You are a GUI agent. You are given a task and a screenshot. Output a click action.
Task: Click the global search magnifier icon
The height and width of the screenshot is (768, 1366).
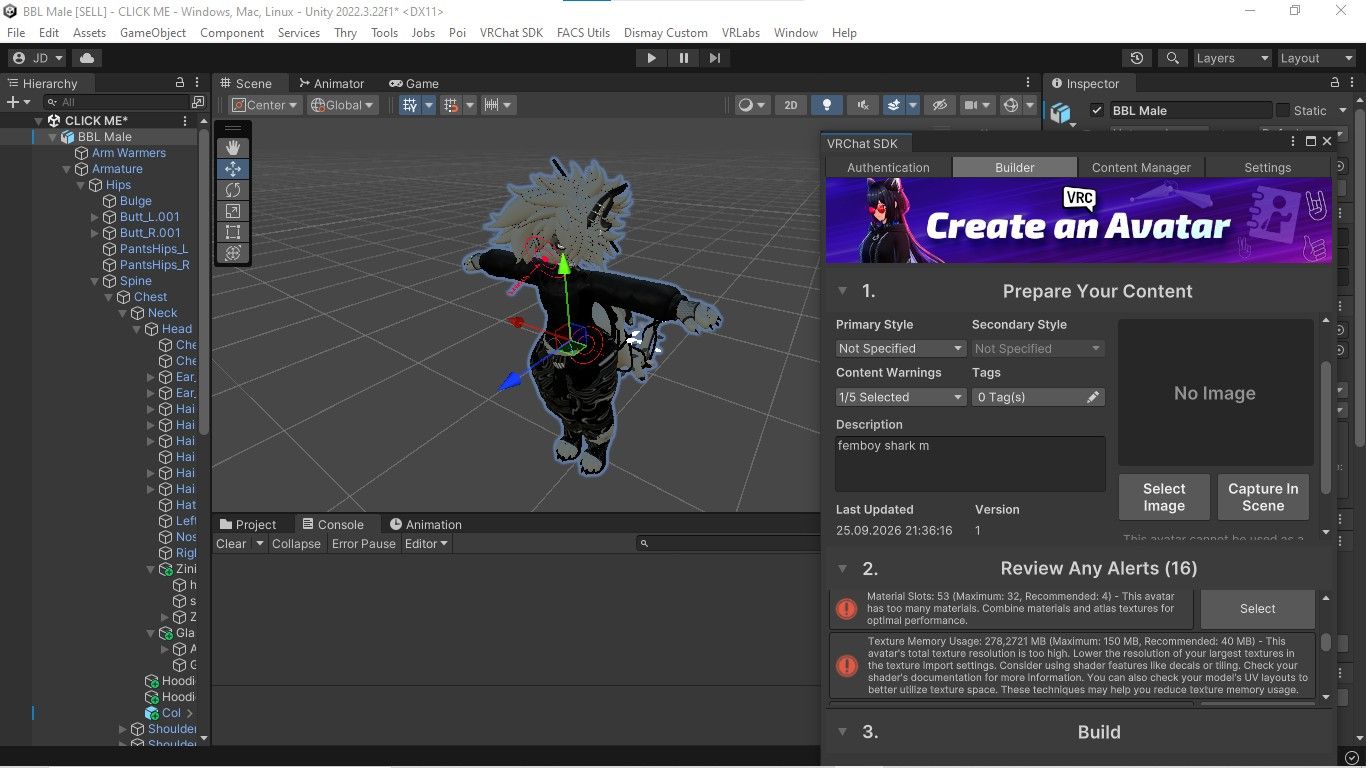[x=1172, y=58]
